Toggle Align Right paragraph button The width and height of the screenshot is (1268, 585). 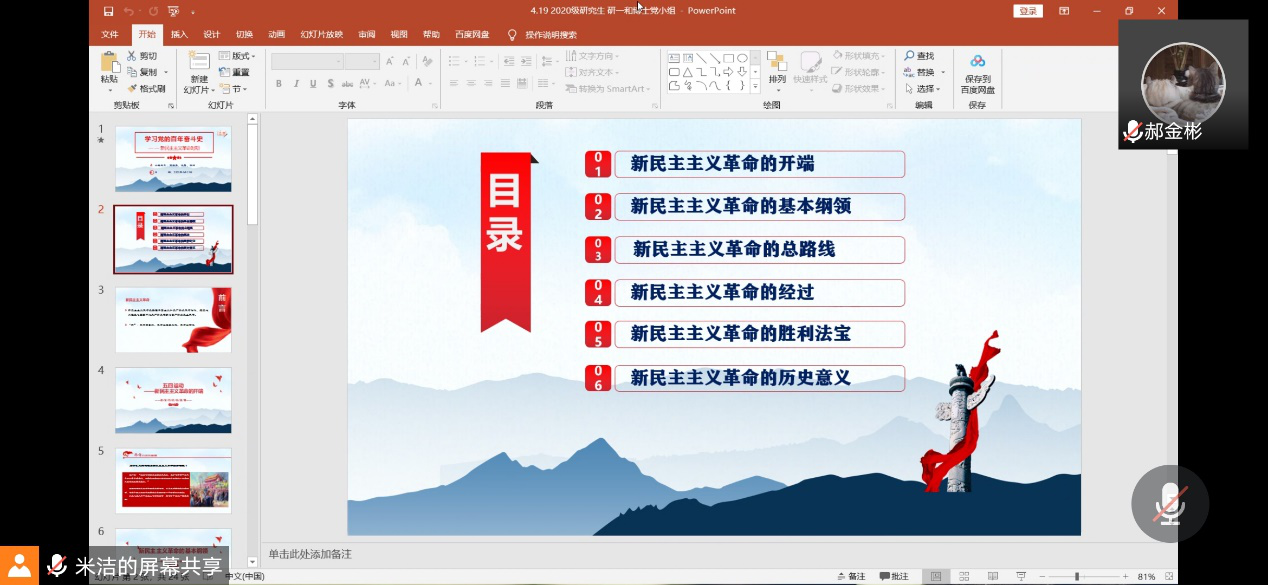click(x=487, y=84)
